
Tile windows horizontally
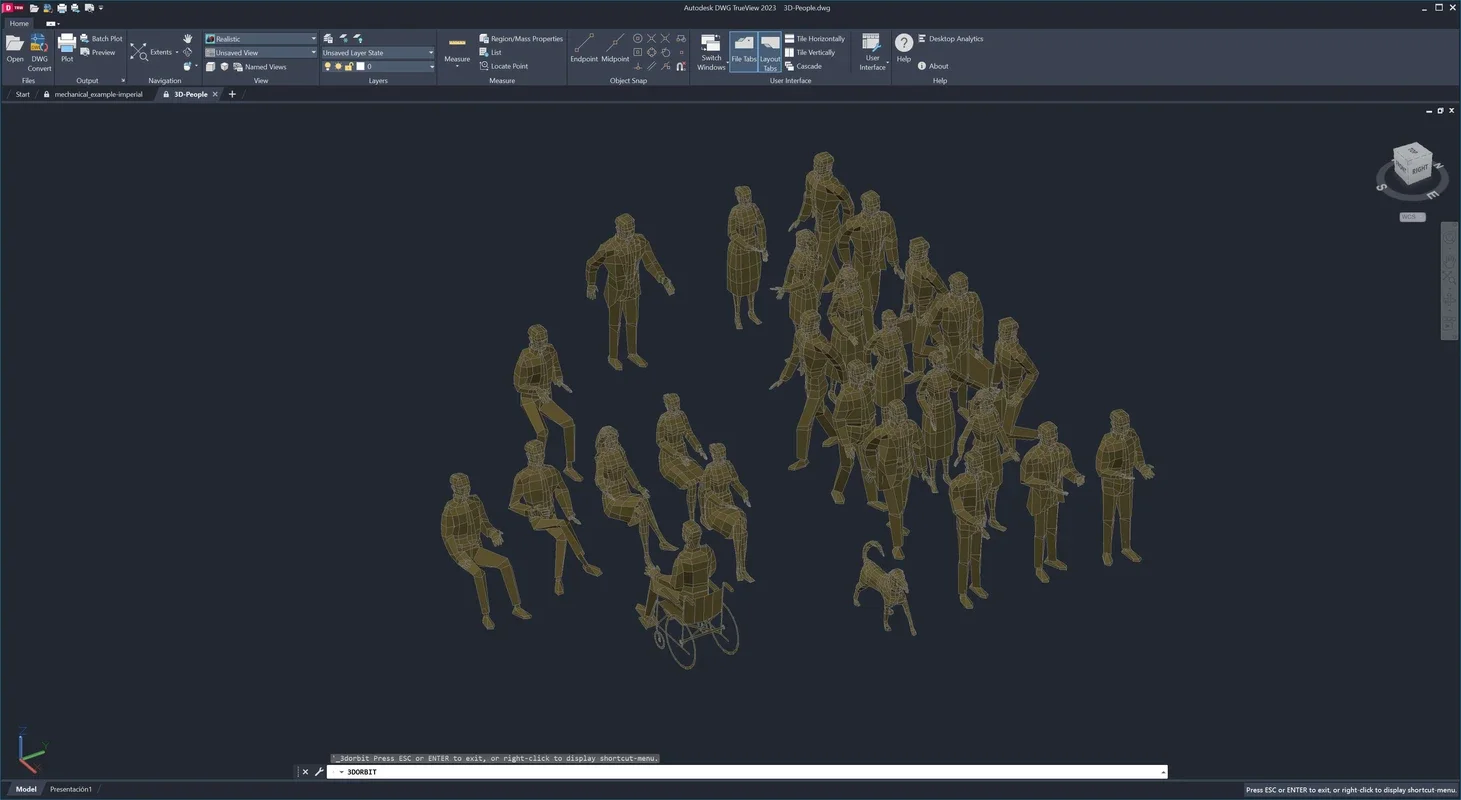814,39
